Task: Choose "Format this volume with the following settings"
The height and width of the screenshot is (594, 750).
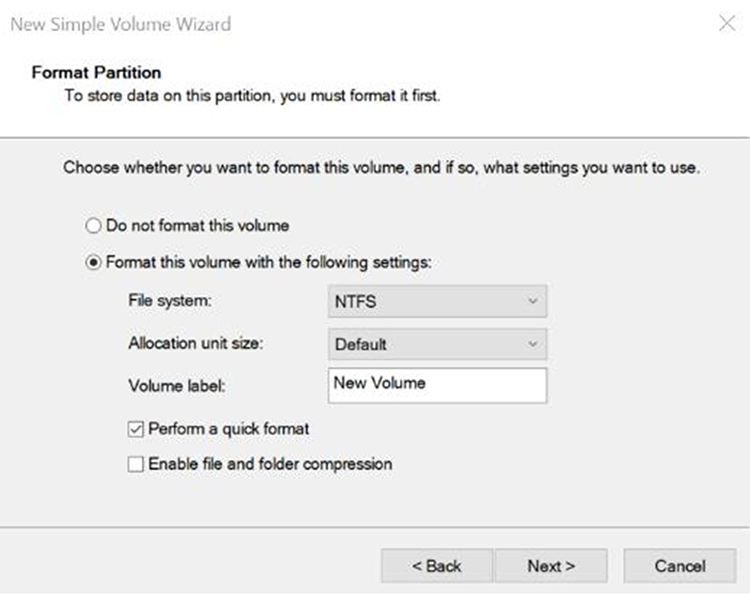Action: pos(94,262)
